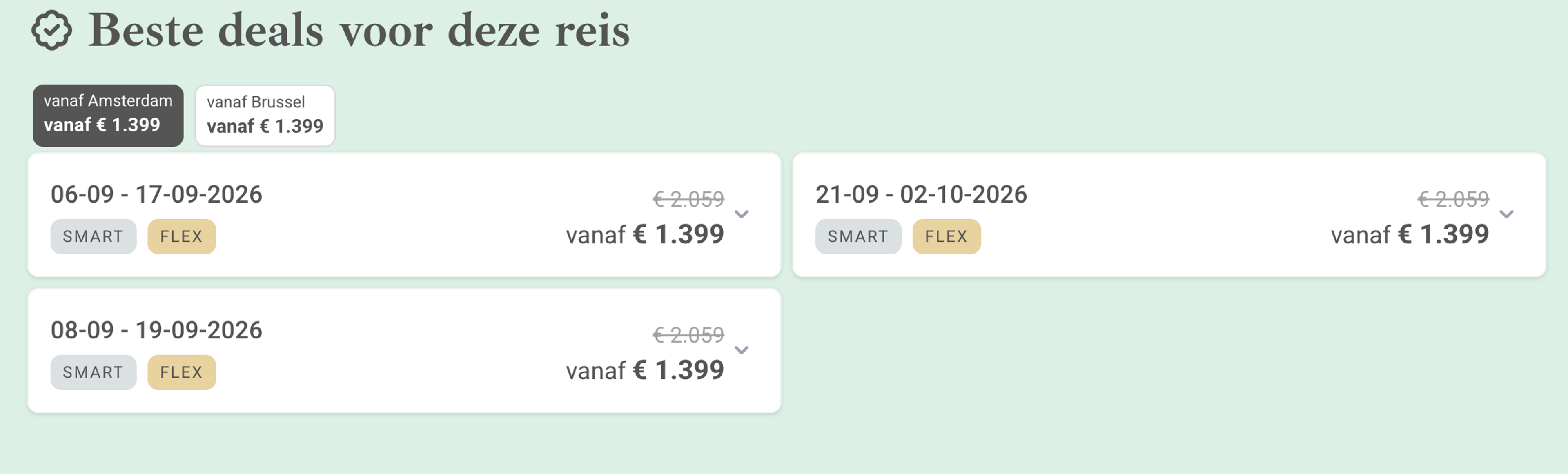Click the verified badge icon beside heading
The image size is (1568, 474).
point(52,31)
